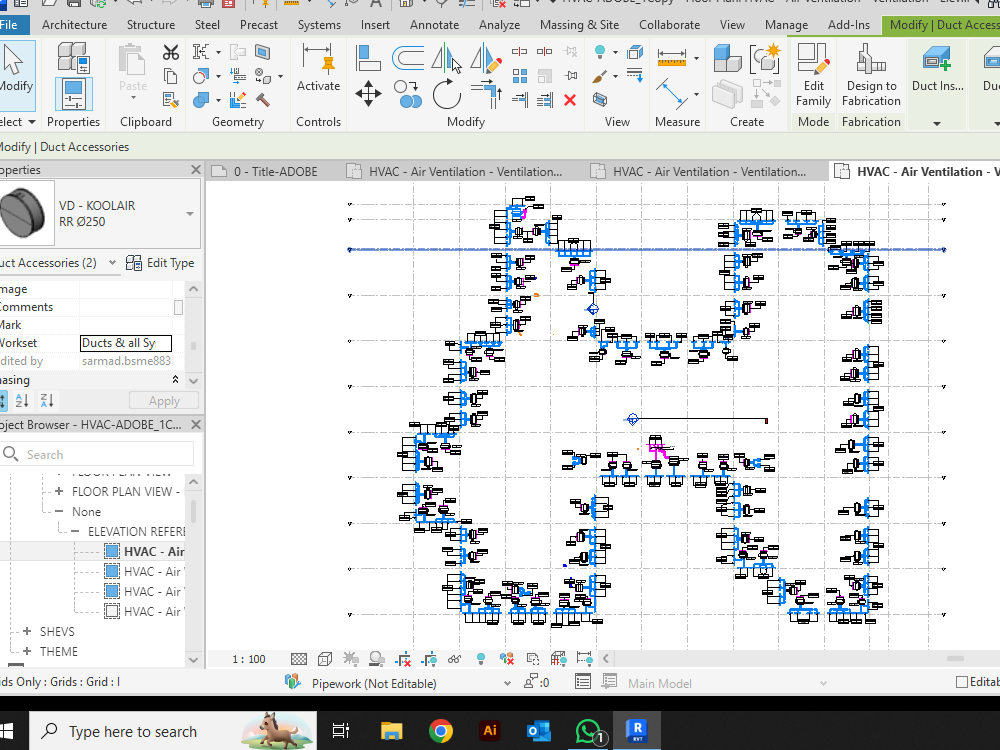The height and width of the screenshot is (750, 1000).
Task: Open the Duct Accessories (2) filter dropdown
Action: coord(112,263)
